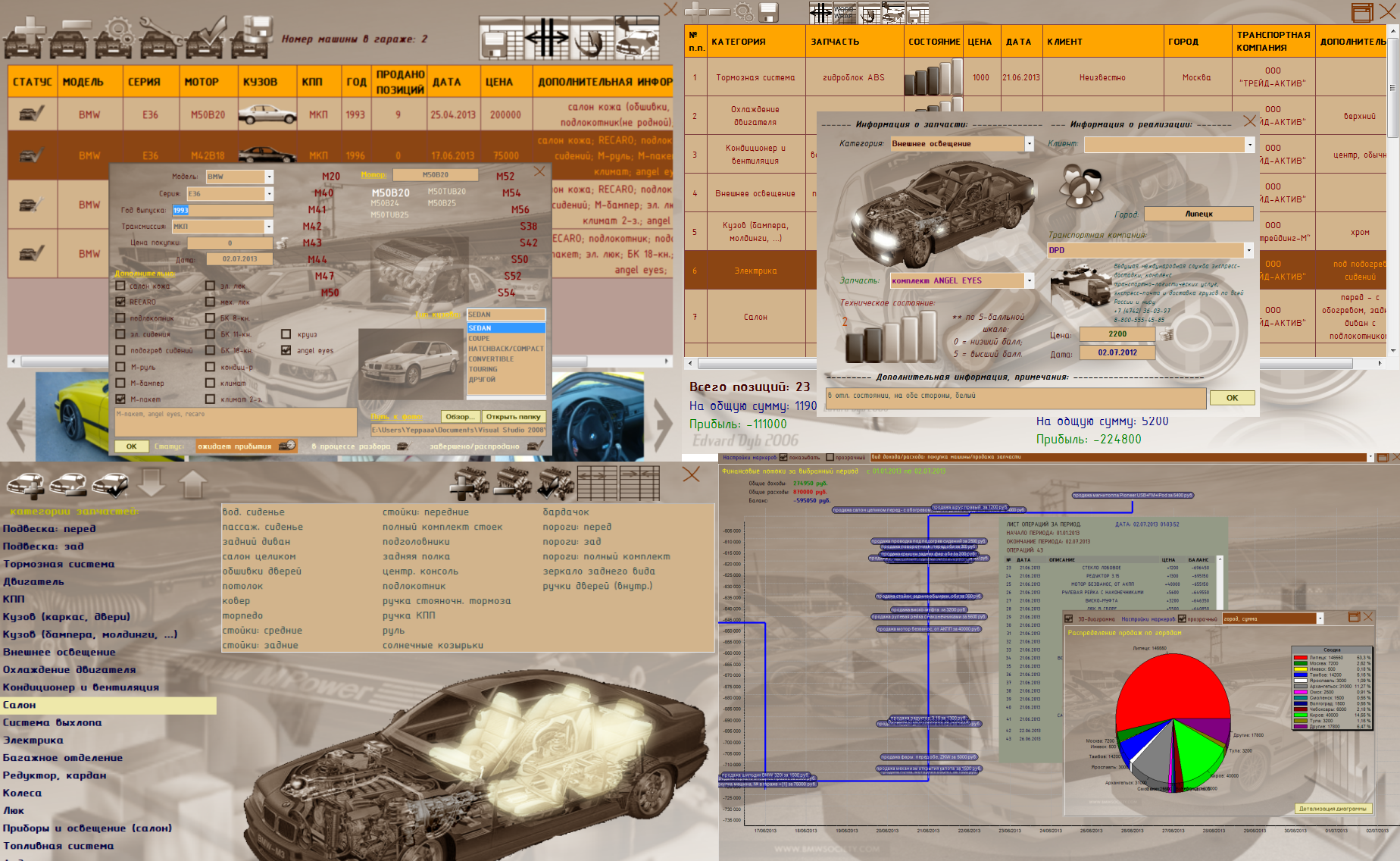Viewport: 1400px width, 861px height.
Task: Click OK in the part information dialog
Action: pos(1232,398)
